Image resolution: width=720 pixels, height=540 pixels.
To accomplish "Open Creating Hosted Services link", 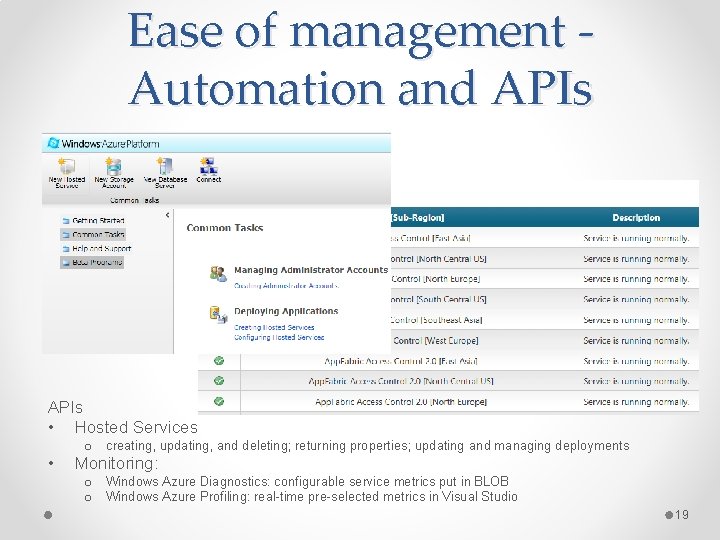I will coord(274,327).
